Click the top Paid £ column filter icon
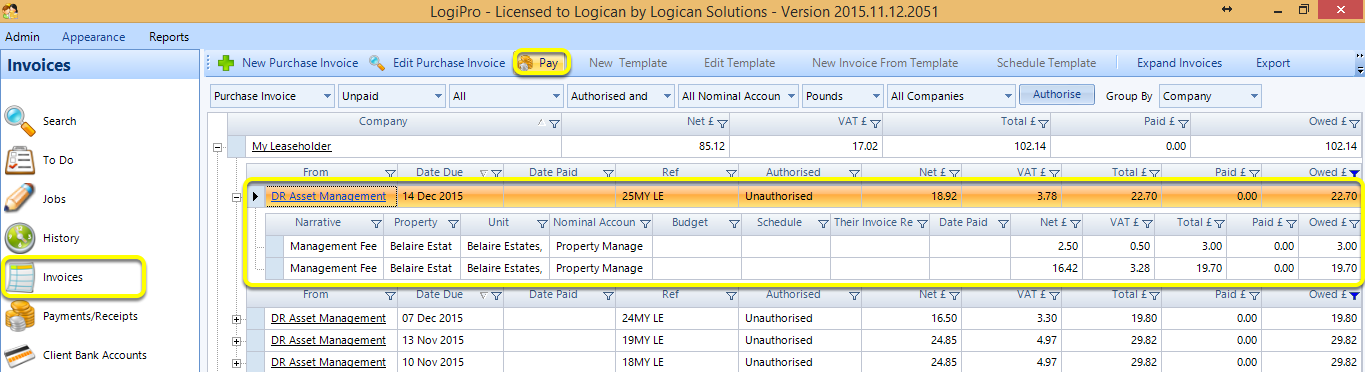This screenshot has height=372, width=1365. (x=1183, y=123)
